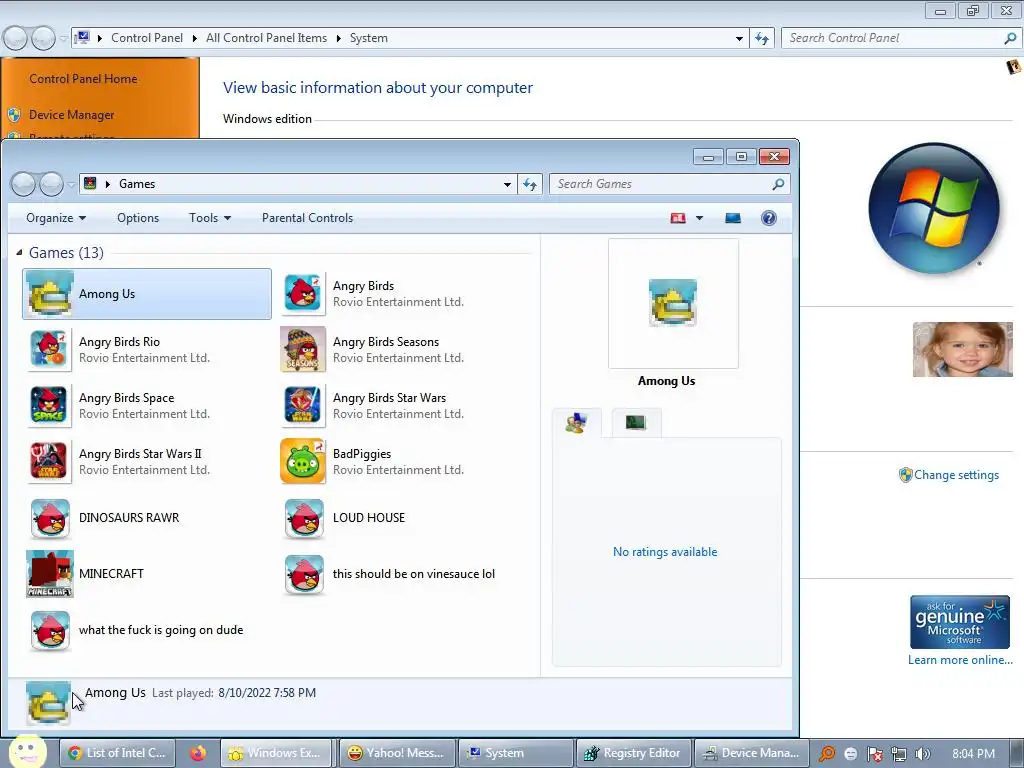Open the Games window help icon
Screen dimensions: 1024x768
[769, 218]
